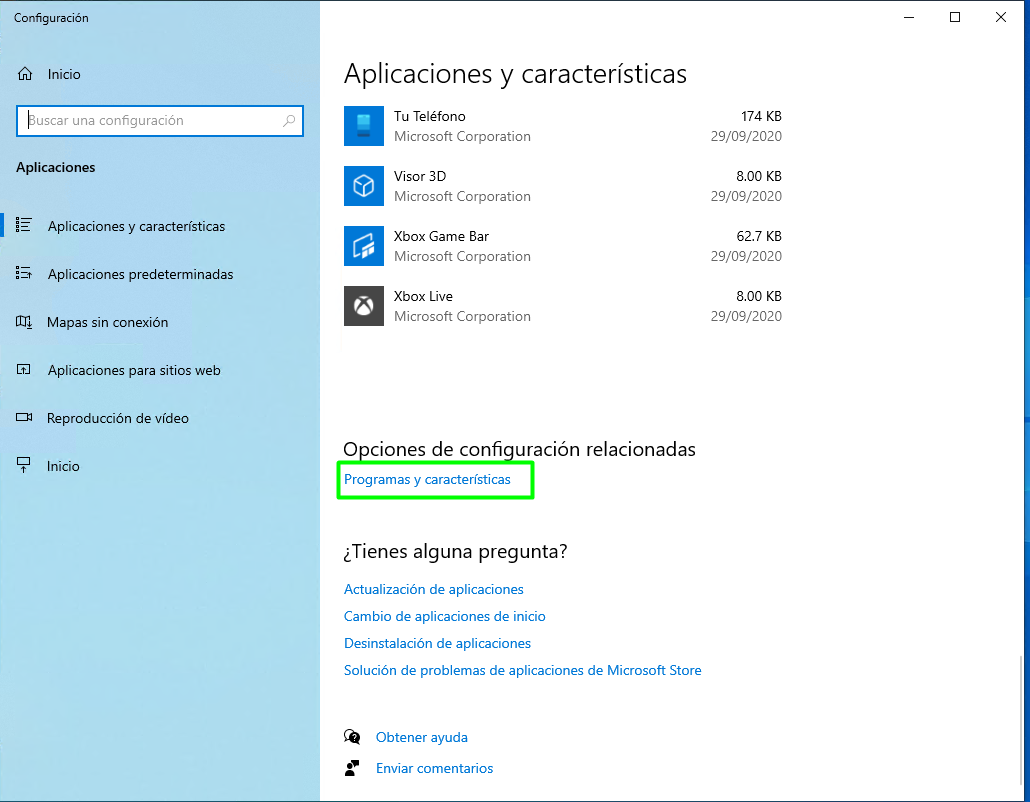Click the Mapas sin conexión map icon
1030x802 pixels.
pos(25,322)
